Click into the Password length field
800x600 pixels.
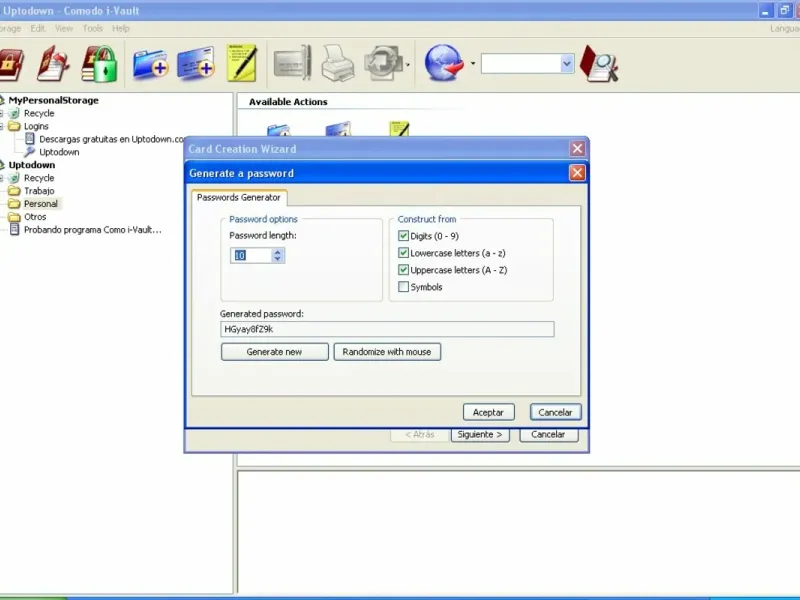pyautogui.click(x=251, y=255)
